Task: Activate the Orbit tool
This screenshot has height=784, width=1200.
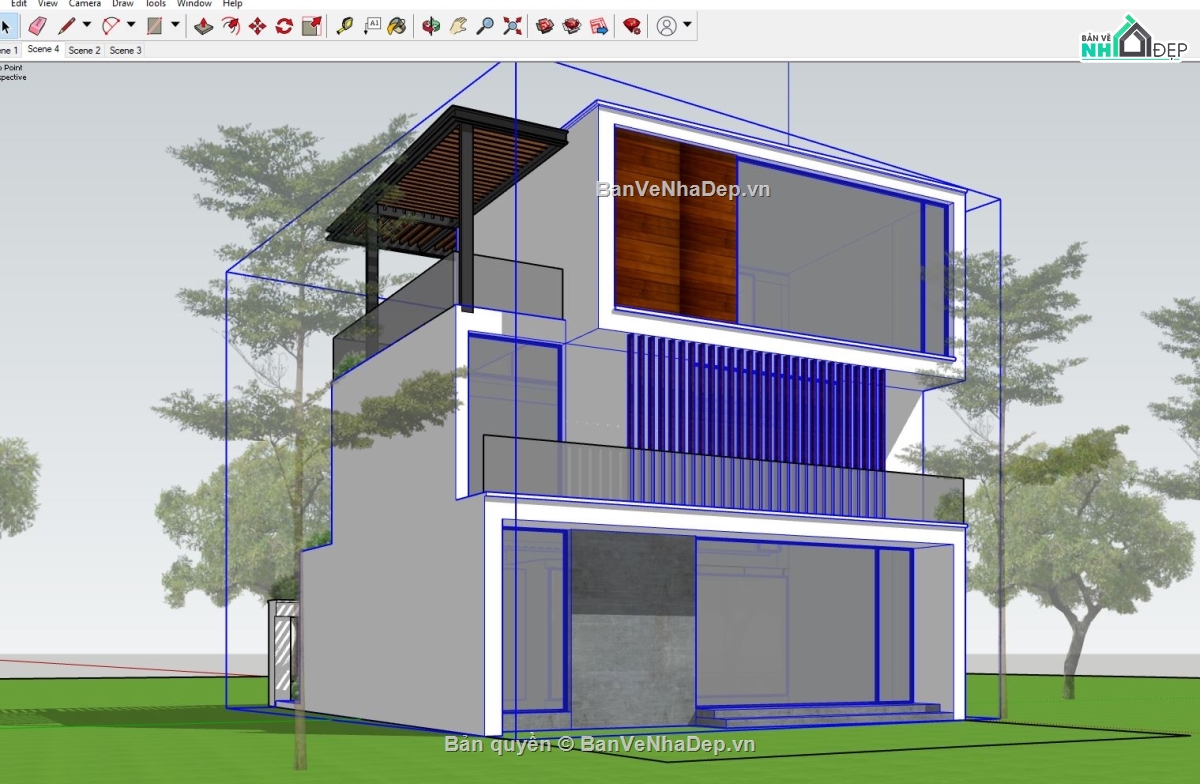Action: pyautogui.click(x=431, y=27)
